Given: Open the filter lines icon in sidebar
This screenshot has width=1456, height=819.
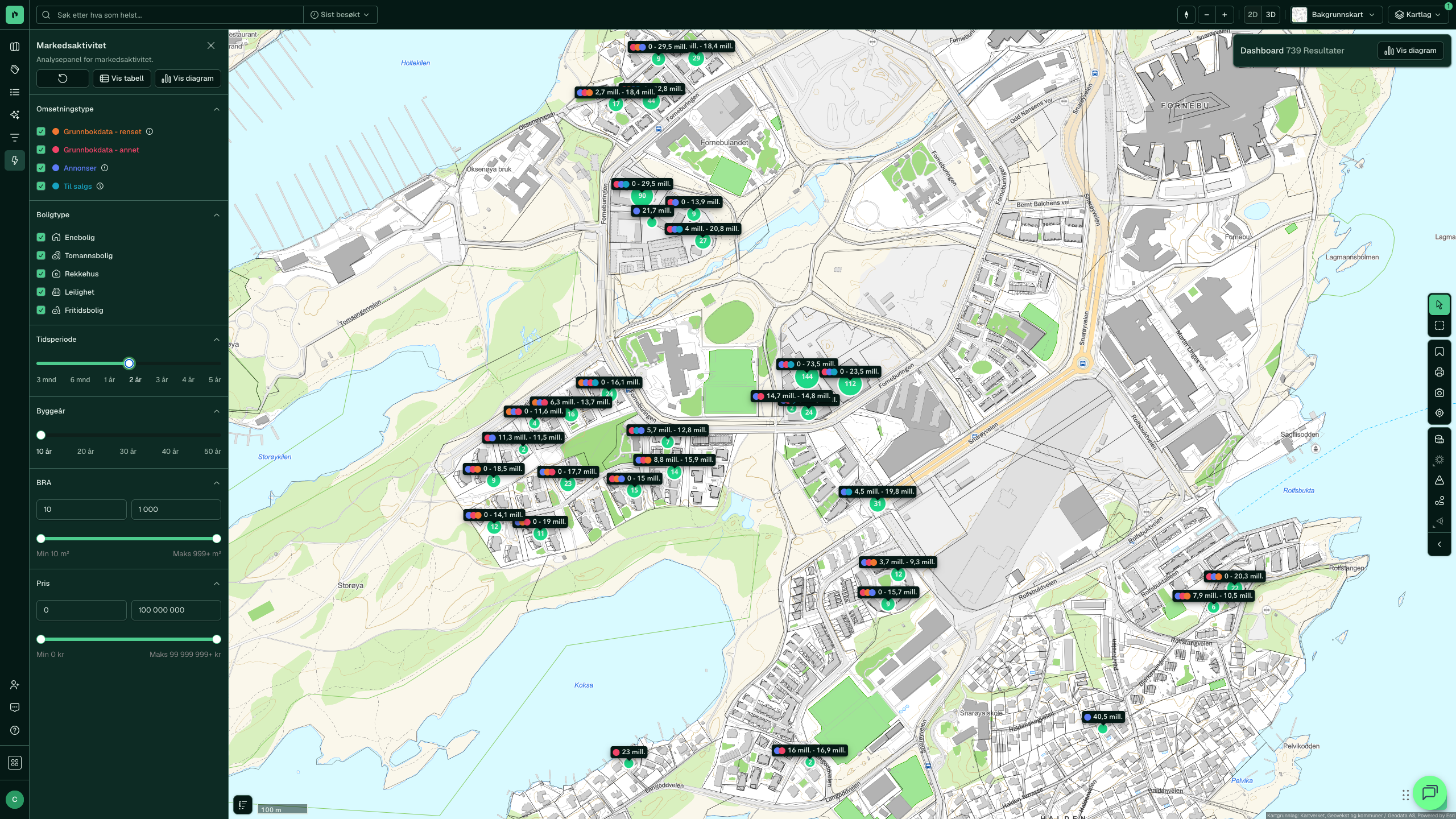Looking at the screenshot, I should [x=15, y=138].
